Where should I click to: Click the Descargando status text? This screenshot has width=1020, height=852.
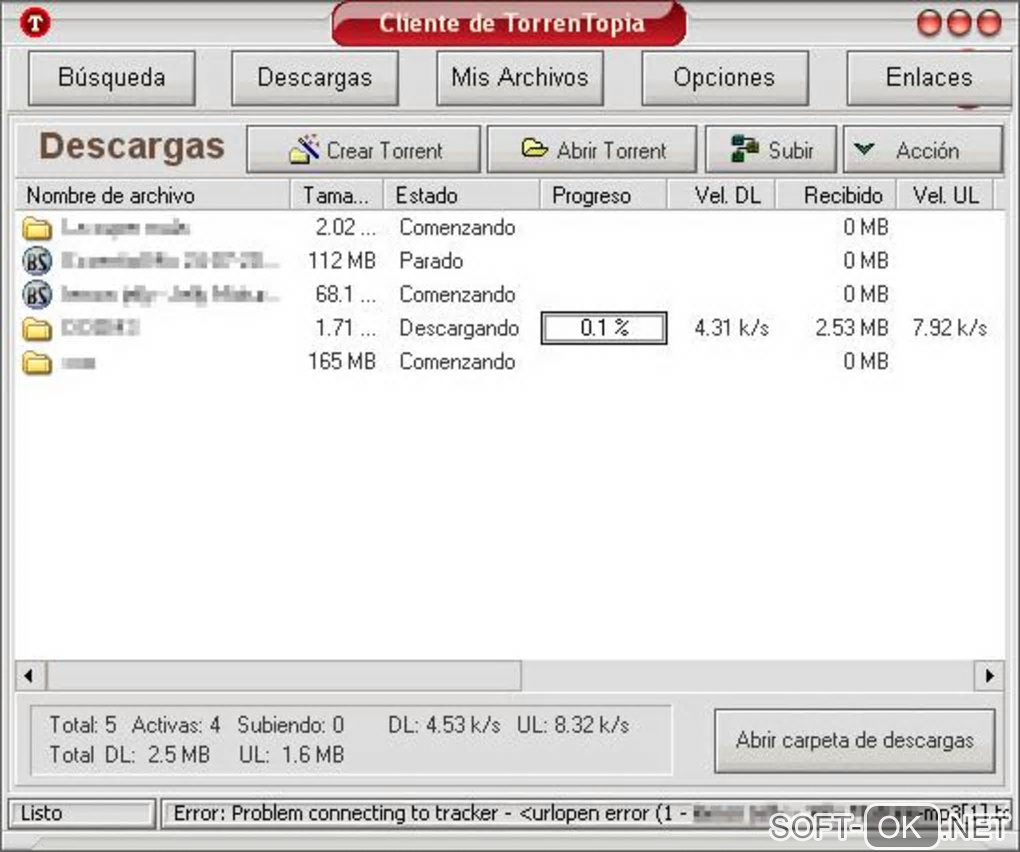459,328
